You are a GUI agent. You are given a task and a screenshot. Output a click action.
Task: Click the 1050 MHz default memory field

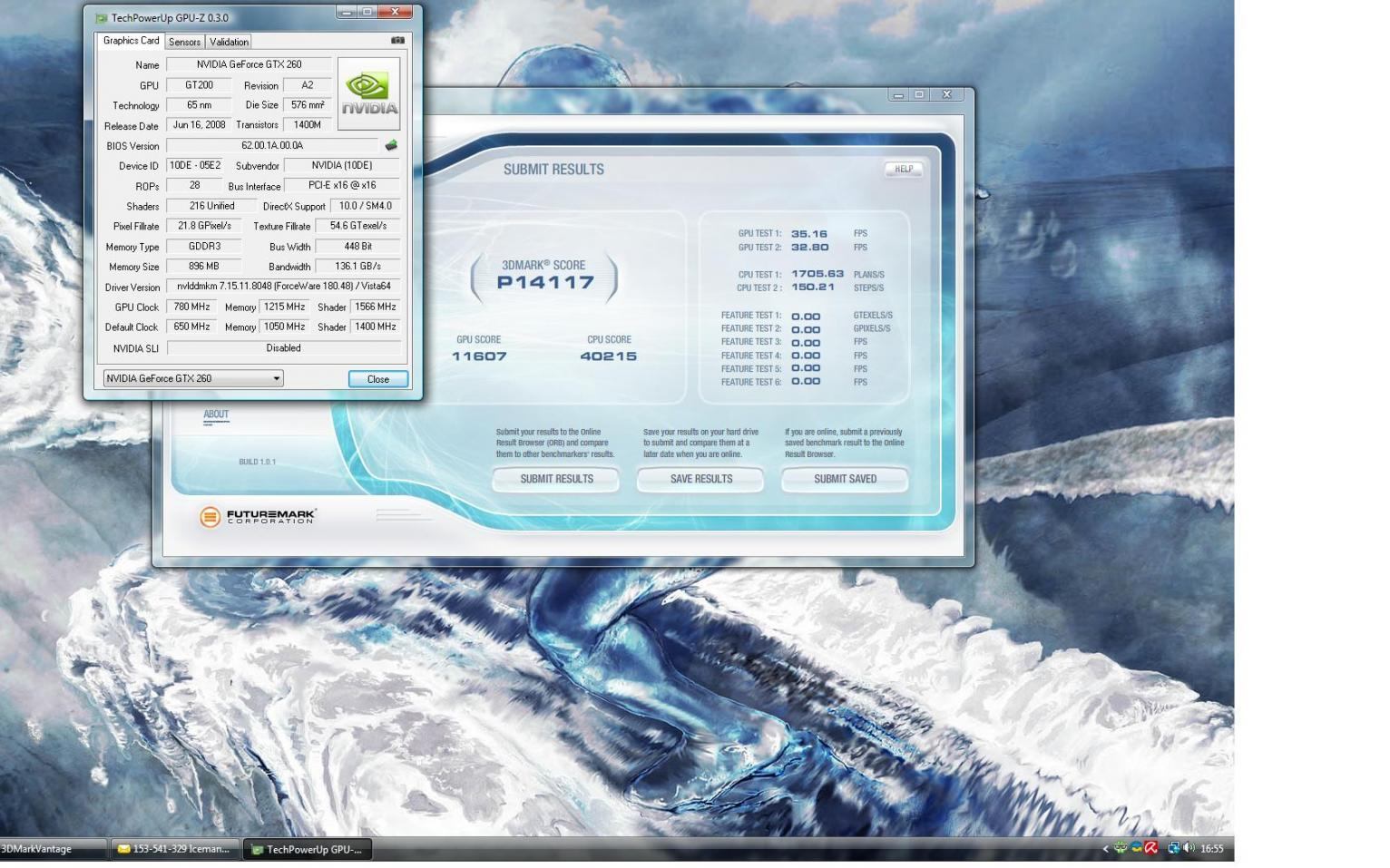click(x=284, y=327)
